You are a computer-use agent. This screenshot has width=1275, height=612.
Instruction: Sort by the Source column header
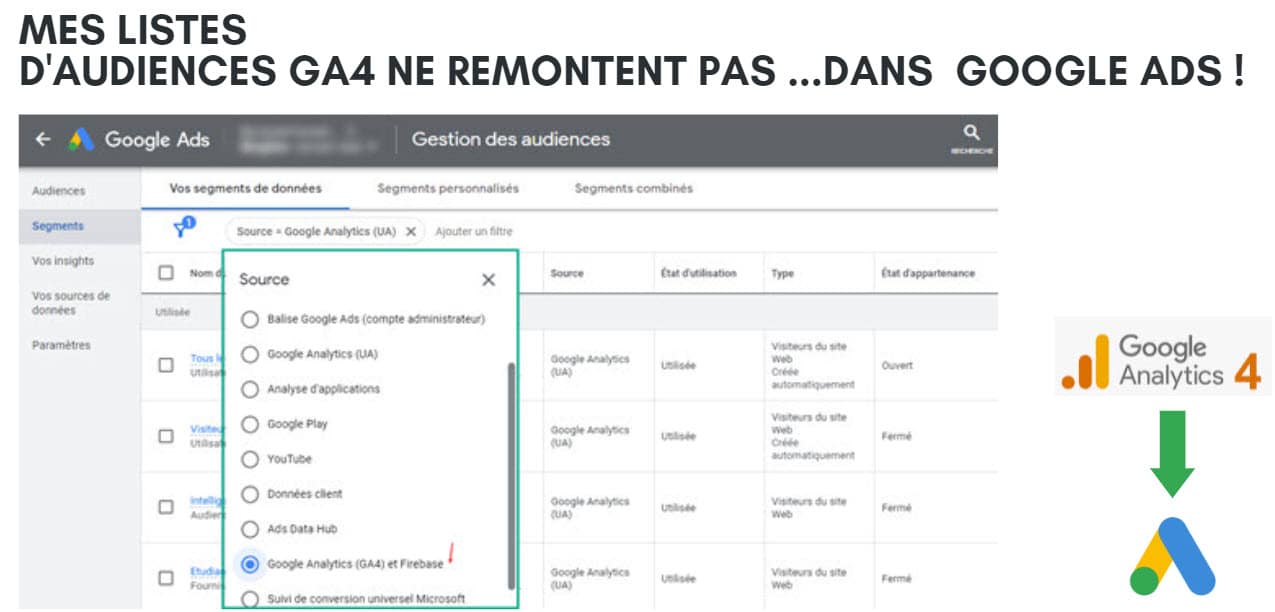click(567, 273)
